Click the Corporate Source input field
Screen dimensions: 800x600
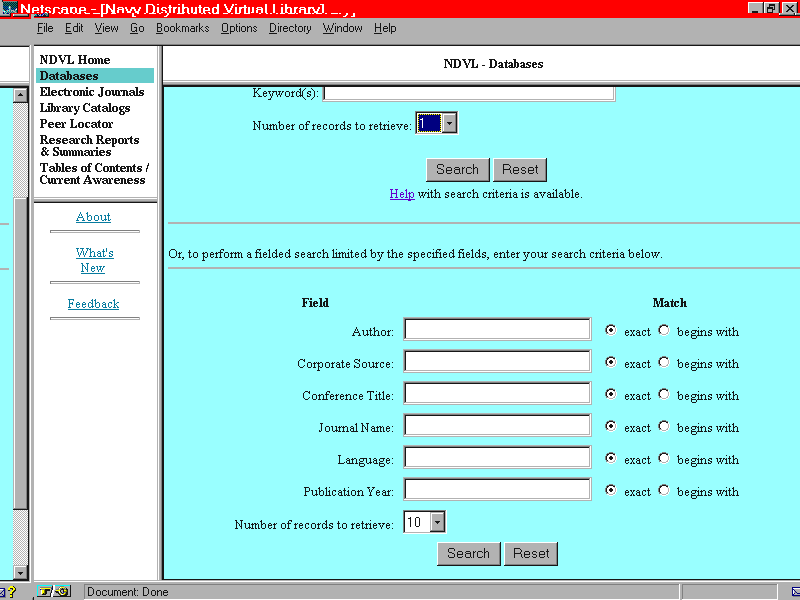[497, 361]
